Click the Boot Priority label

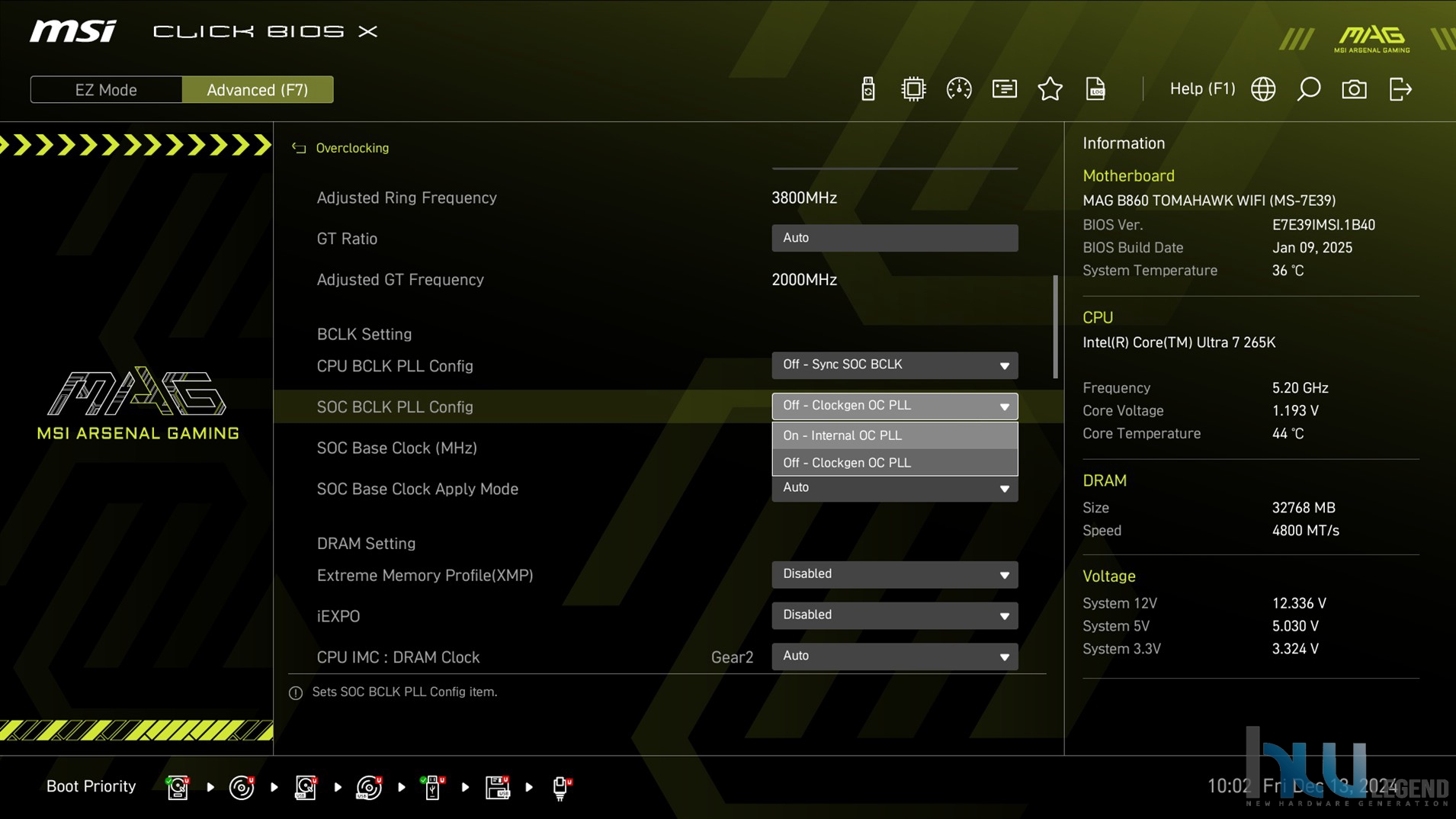[91, 786]
